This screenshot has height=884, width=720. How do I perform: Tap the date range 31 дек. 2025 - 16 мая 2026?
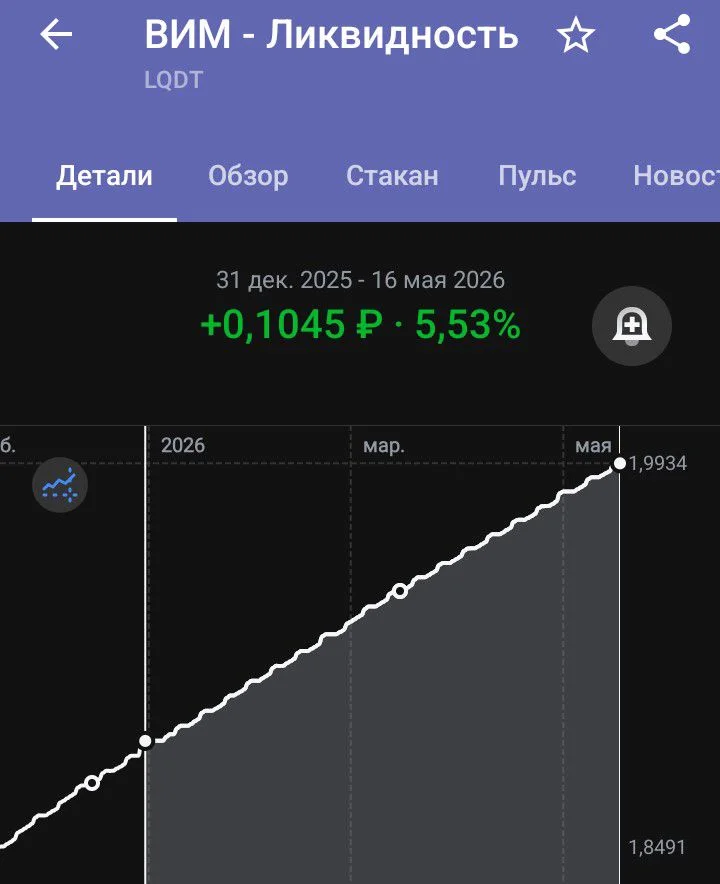pyautogui.click(x=360, y=280)
